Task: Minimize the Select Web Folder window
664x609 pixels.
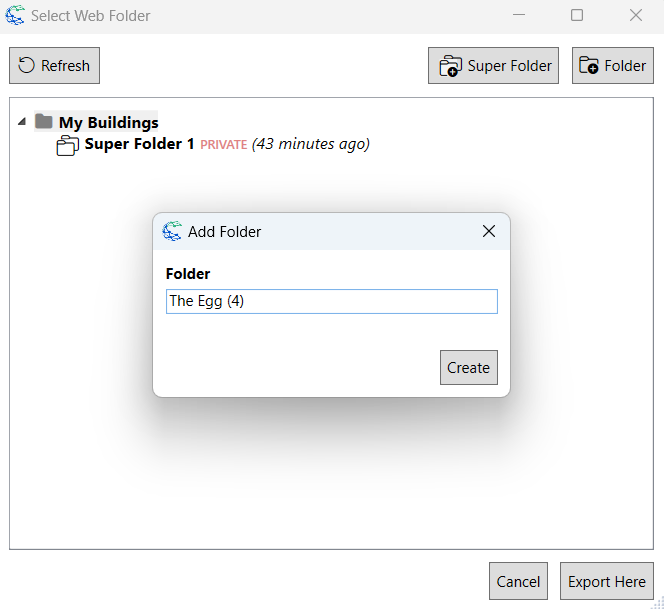Action: (519, 15)
